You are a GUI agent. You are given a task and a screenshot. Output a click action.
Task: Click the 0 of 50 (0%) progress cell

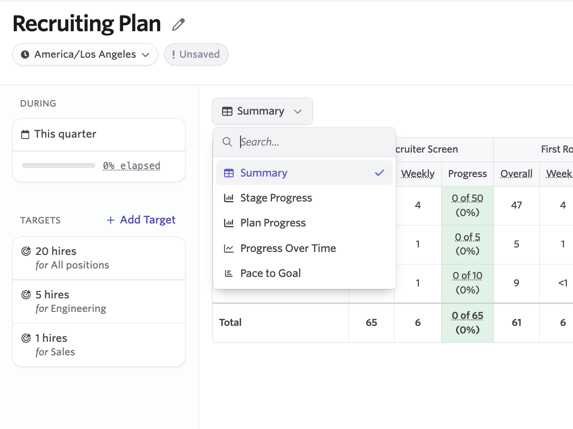(467, 205)
